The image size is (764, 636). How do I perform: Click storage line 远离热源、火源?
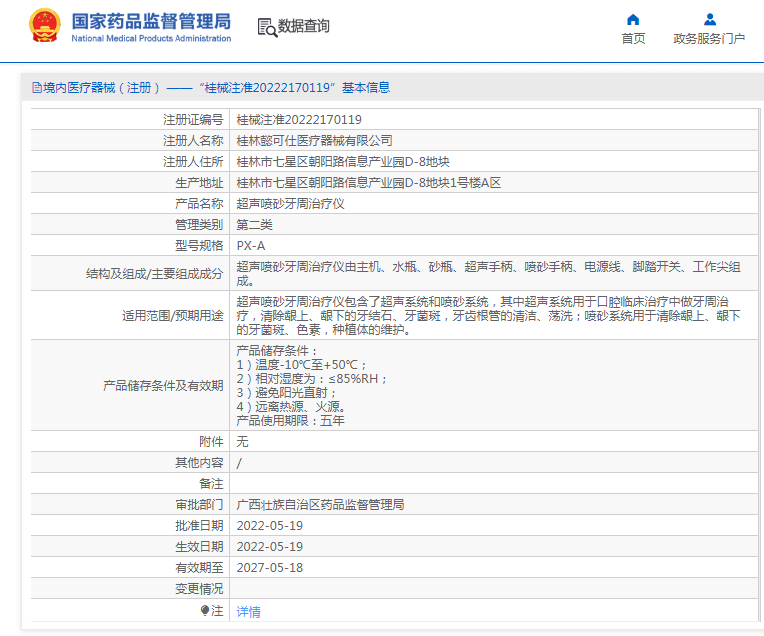291,406
